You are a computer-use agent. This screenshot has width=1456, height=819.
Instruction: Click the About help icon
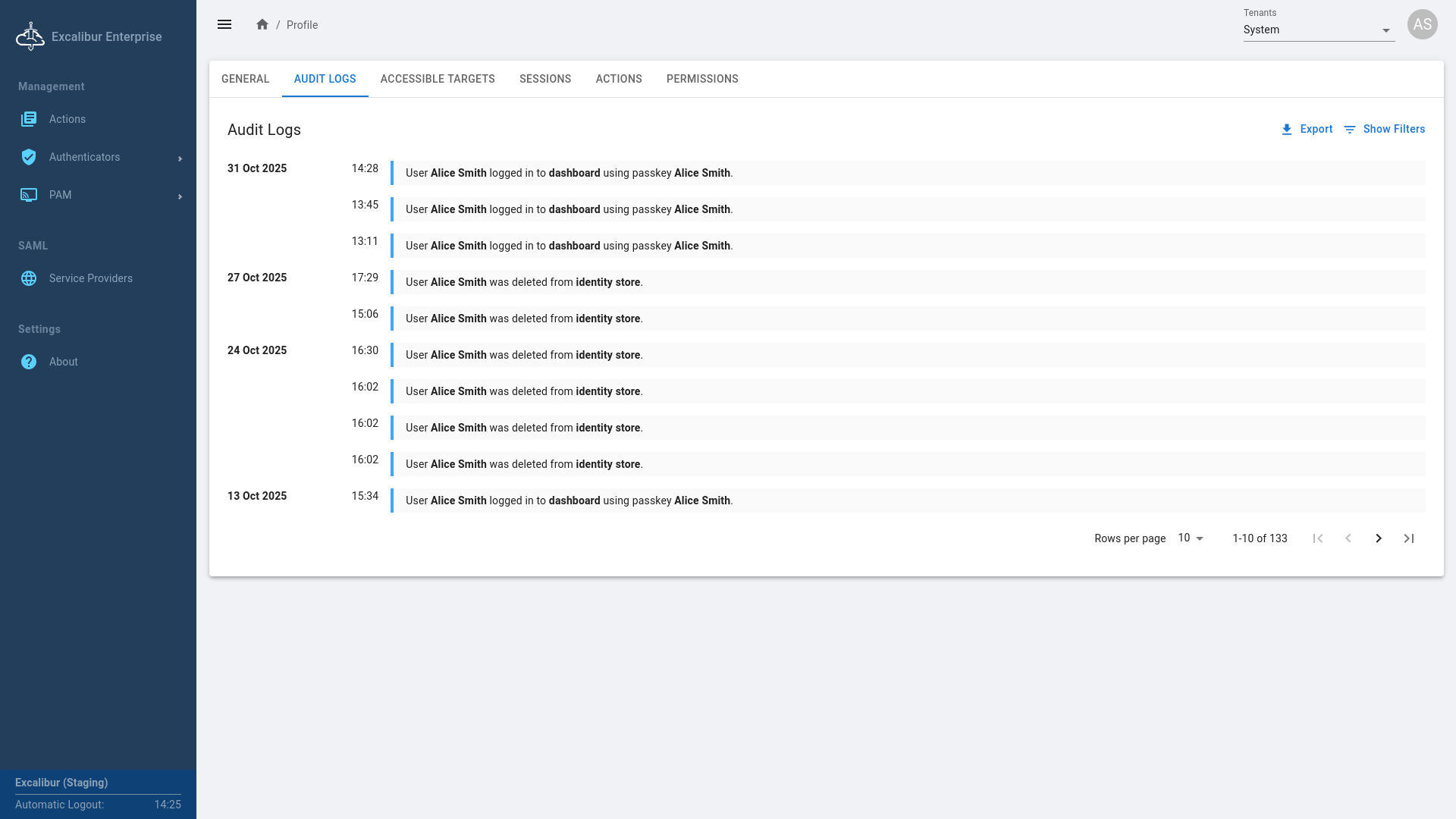pos(29,362)
